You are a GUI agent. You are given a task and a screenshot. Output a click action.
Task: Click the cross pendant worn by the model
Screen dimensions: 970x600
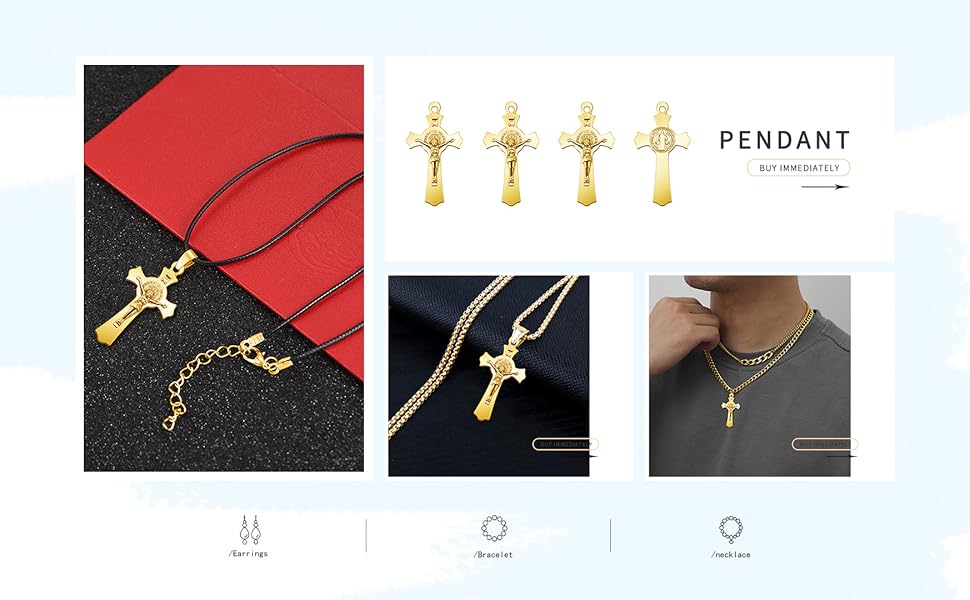731,409
